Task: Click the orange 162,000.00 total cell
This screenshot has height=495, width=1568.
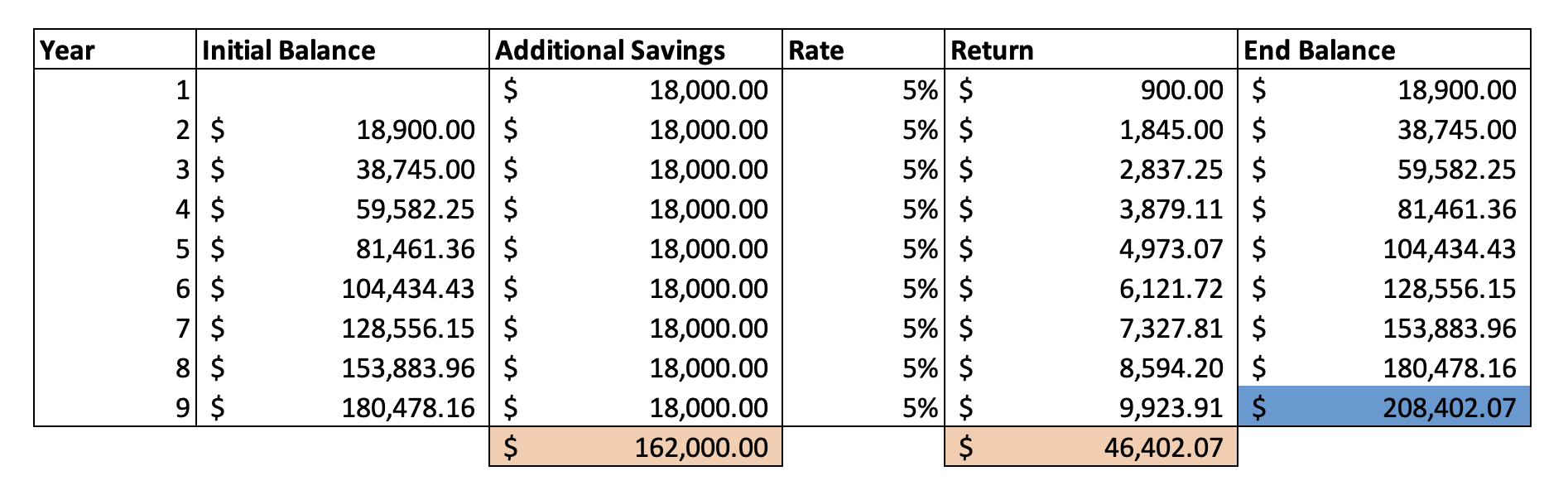Action: [636, 447]
